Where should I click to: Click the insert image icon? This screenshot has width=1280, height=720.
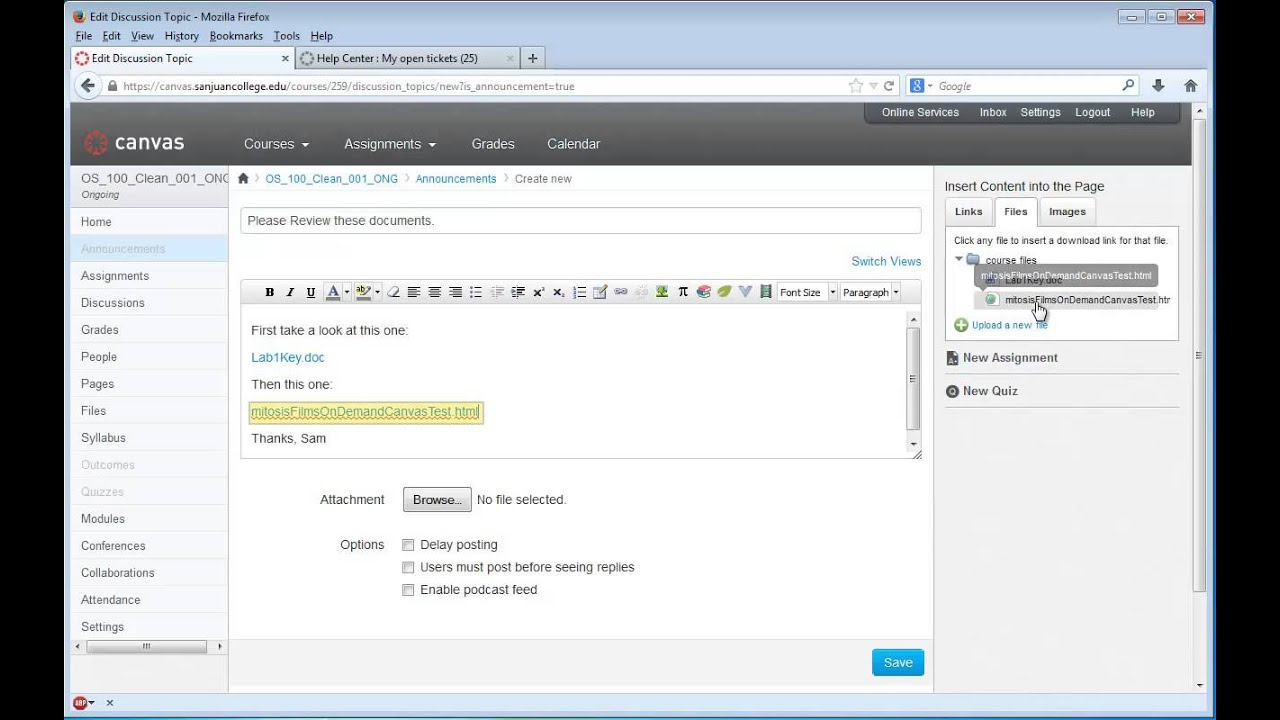(662, 292)
